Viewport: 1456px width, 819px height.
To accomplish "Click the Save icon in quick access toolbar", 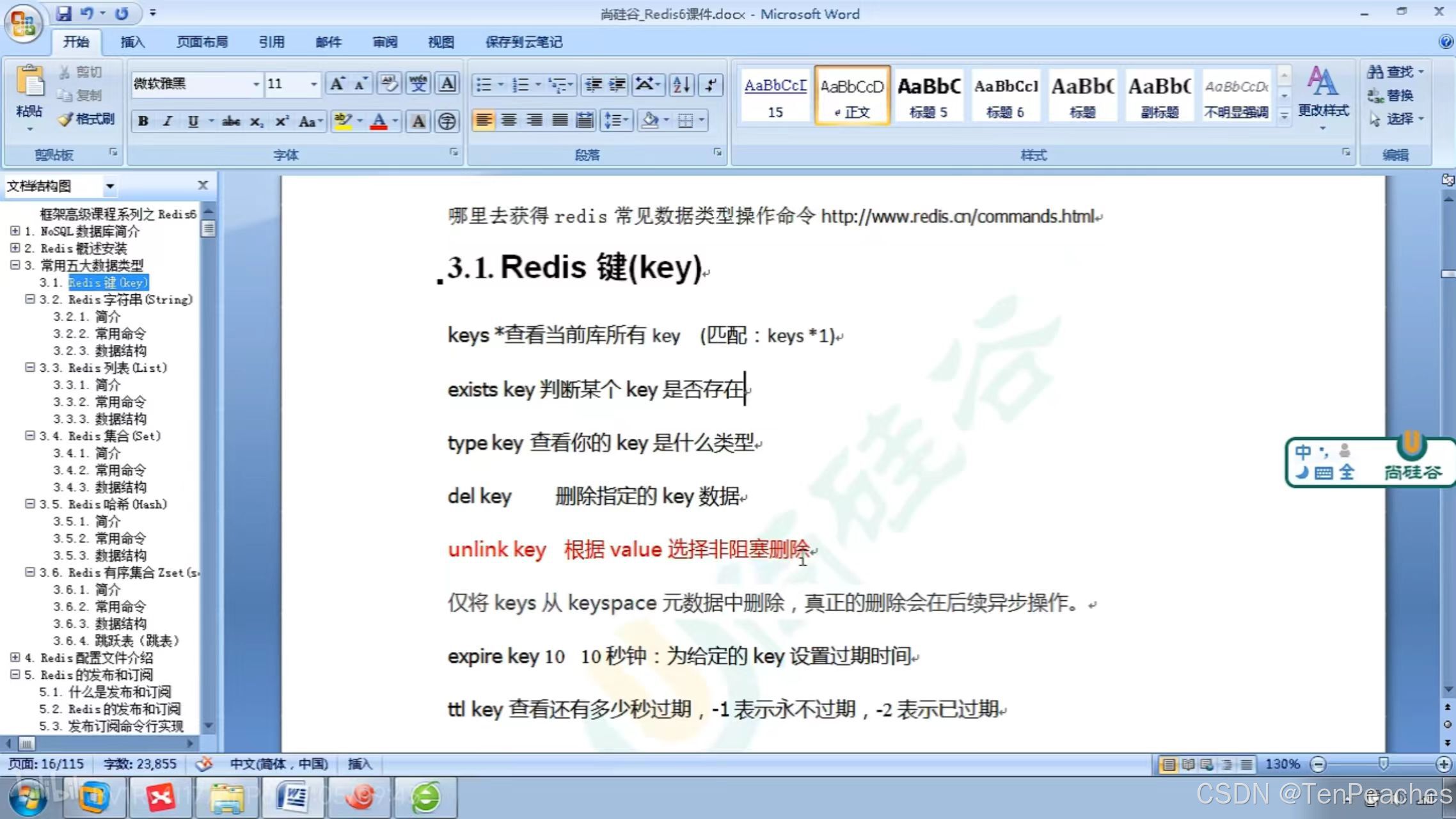I will (x=64, y=13).
